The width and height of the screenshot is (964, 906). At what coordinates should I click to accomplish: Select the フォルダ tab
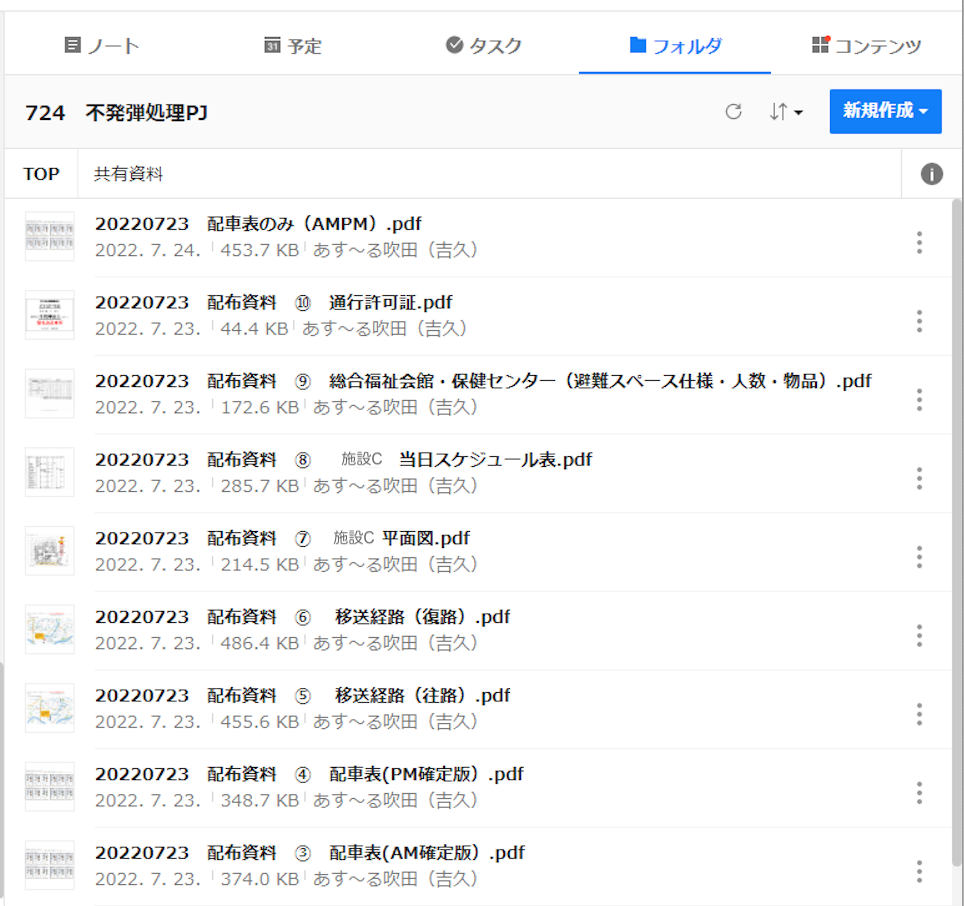point(675,46)
